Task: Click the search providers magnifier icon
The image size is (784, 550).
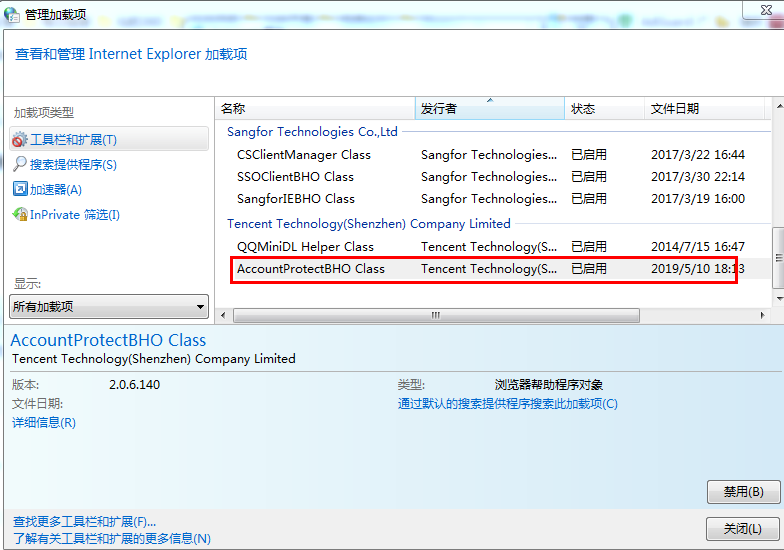Action: click(20, 164)
